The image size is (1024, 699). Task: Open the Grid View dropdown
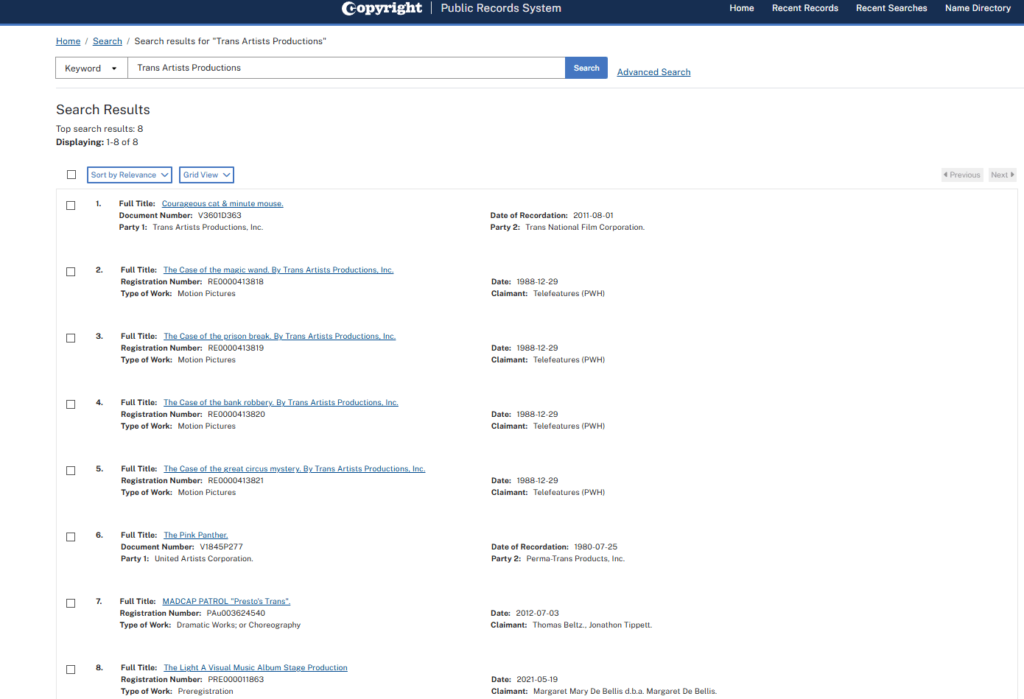point(206,175)
